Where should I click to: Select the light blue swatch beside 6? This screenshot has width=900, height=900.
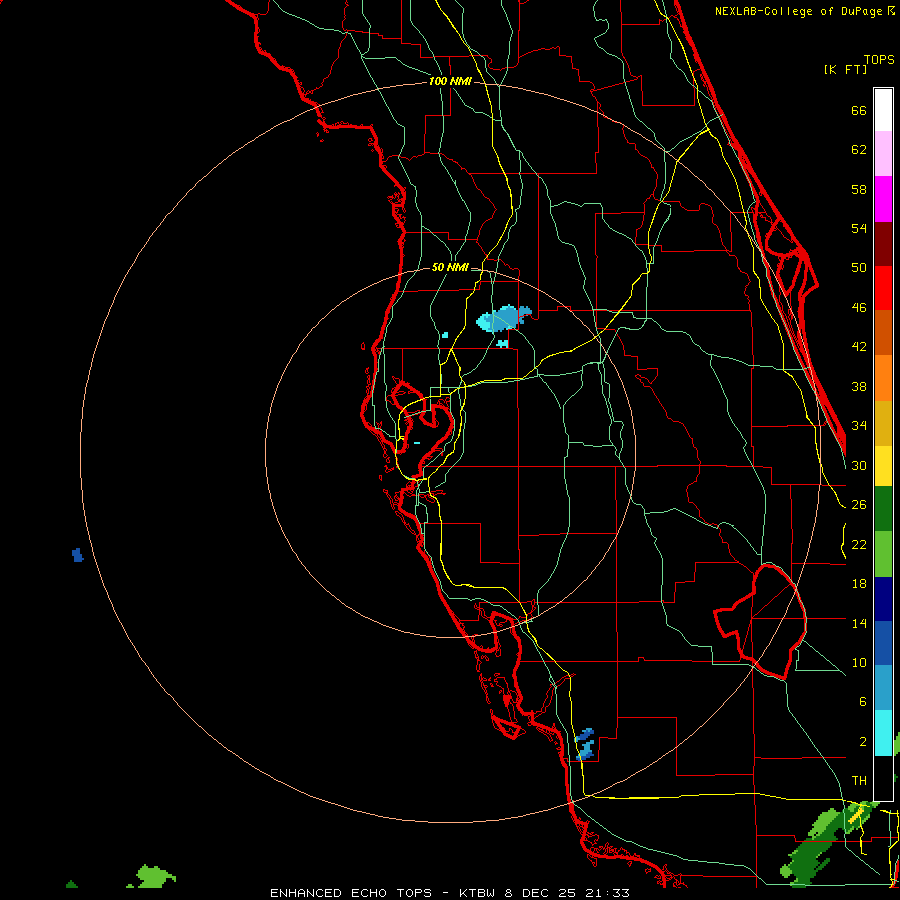click(x=883, y=688)
